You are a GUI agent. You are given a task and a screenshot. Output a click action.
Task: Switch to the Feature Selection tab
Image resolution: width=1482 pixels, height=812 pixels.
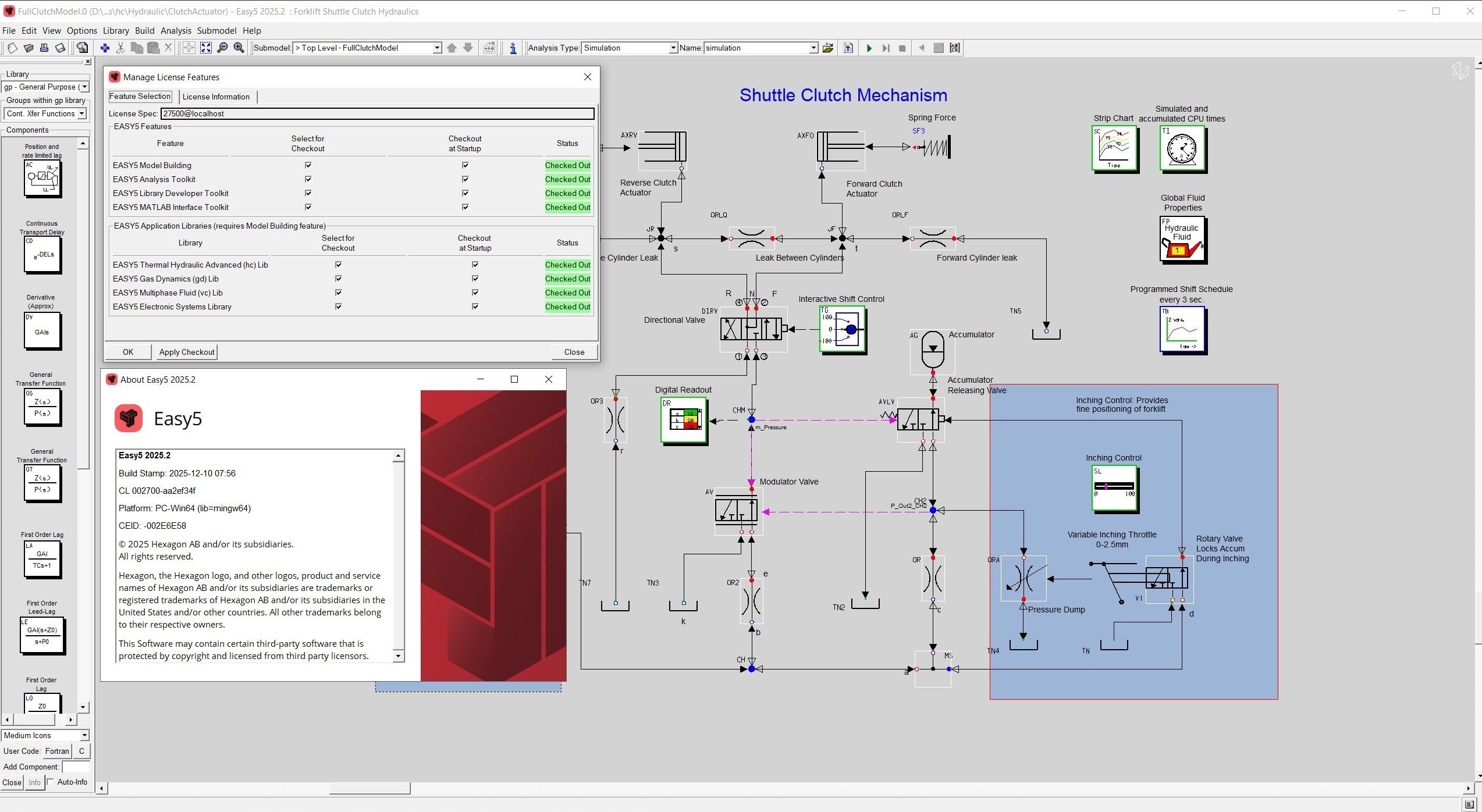pyautogui.click(x=140, y=97)
